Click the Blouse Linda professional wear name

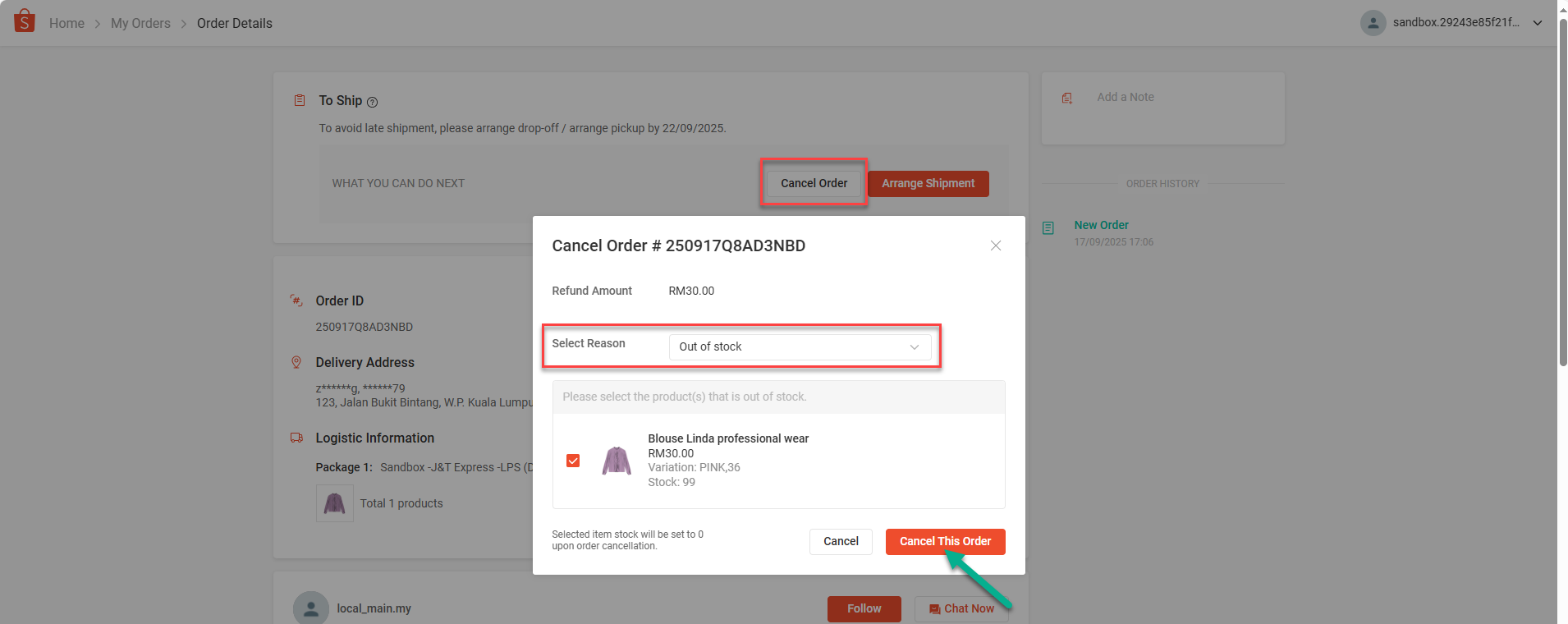point(728,438)
